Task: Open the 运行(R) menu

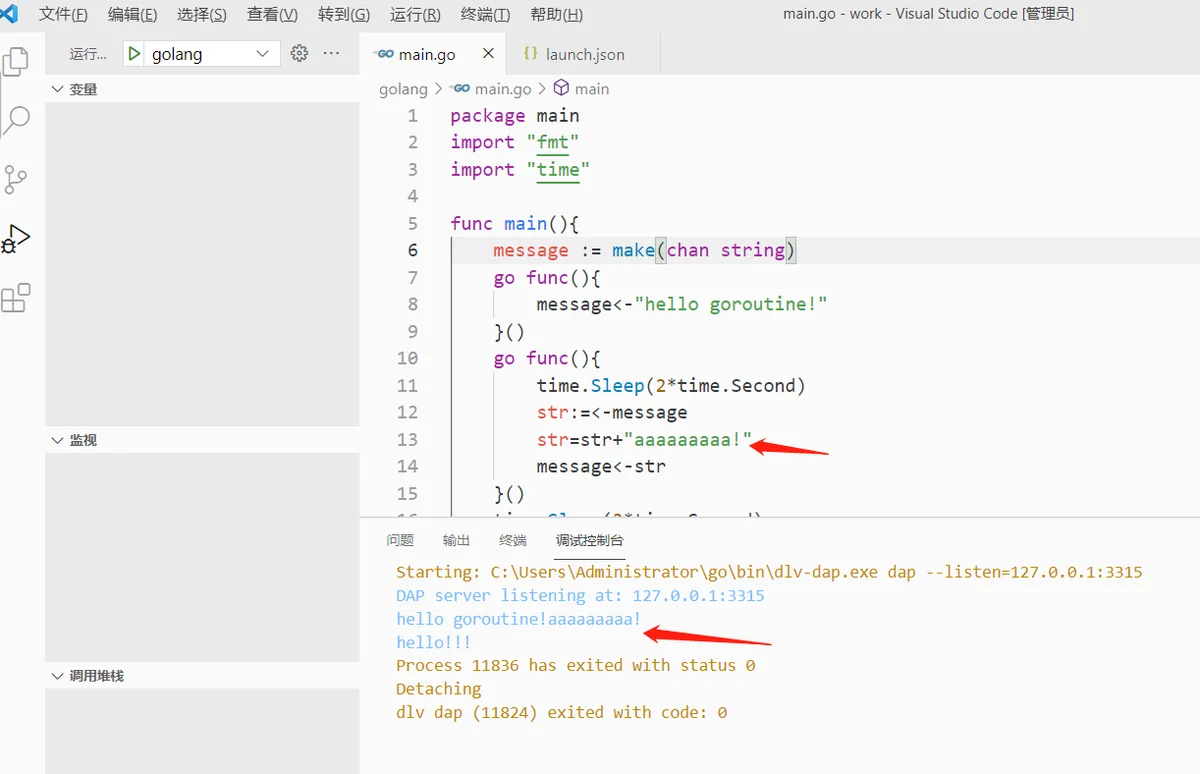Action: (415, 15)
